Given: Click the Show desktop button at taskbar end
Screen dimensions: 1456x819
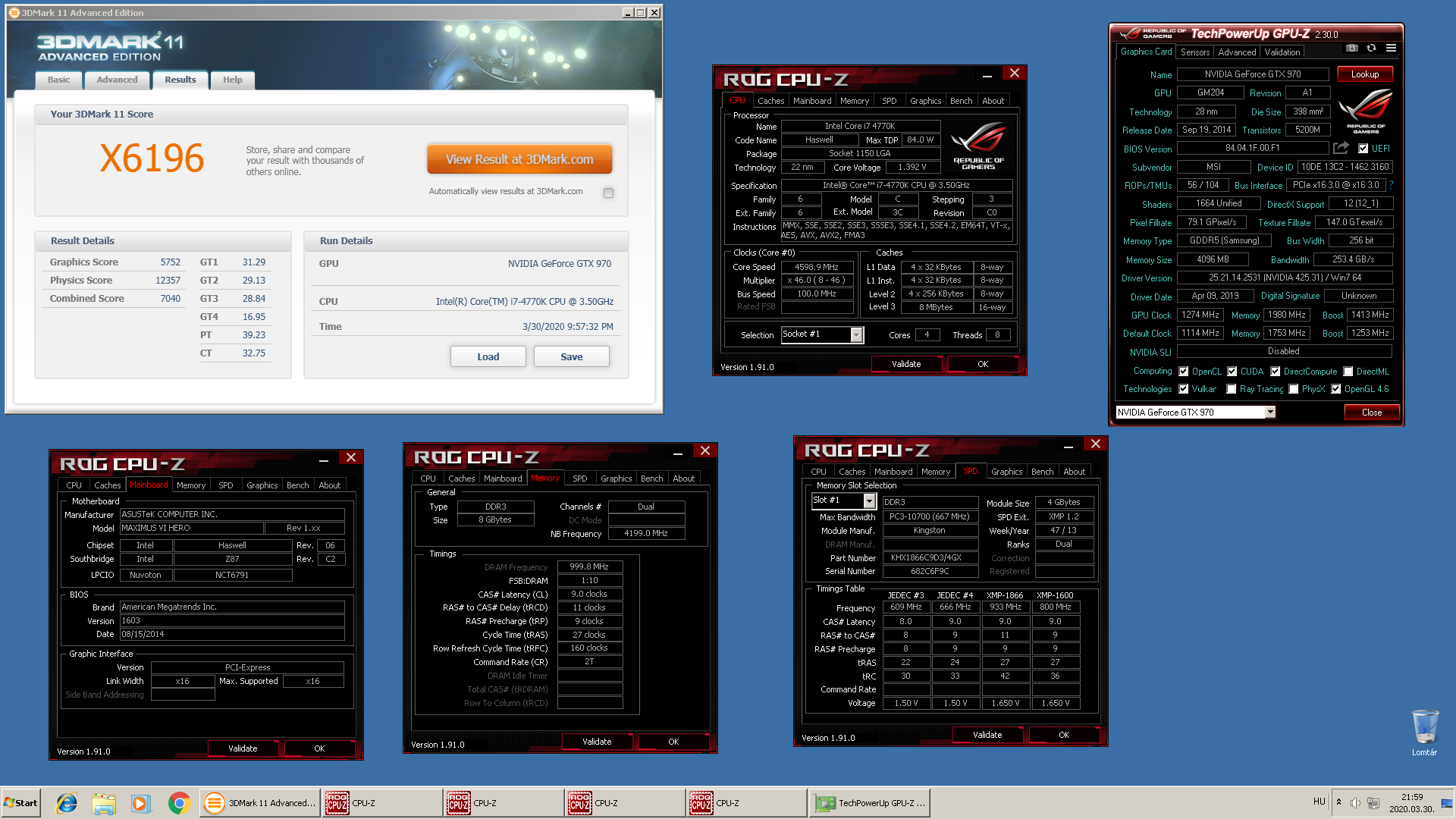Looking at the screenshot, I should (x=1447, y=803).
